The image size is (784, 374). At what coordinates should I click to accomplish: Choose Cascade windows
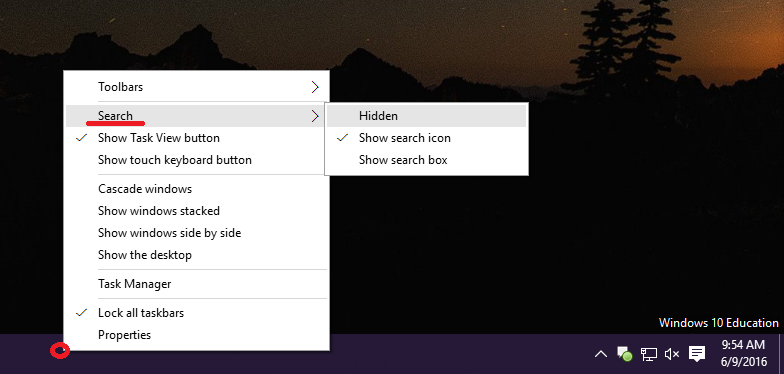click(196, 189)
